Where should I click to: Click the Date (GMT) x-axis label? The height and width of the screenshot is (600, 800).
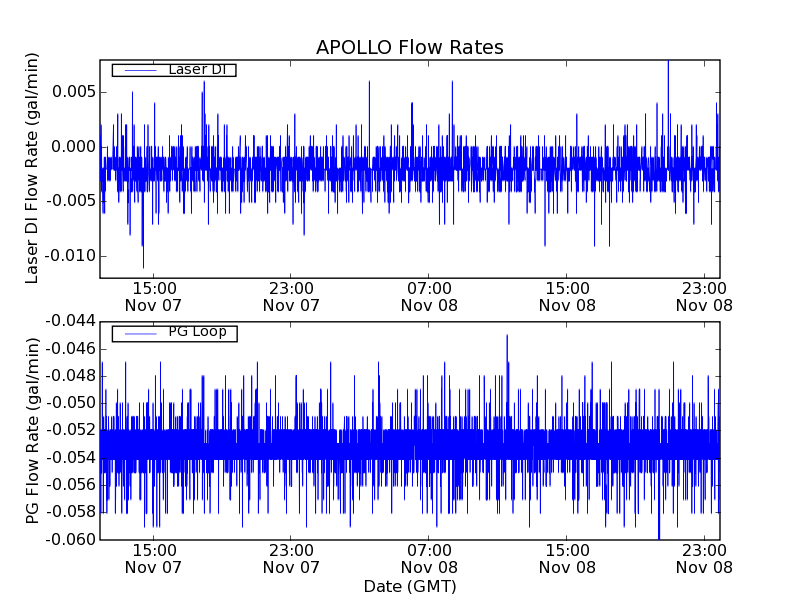[409, 586]
